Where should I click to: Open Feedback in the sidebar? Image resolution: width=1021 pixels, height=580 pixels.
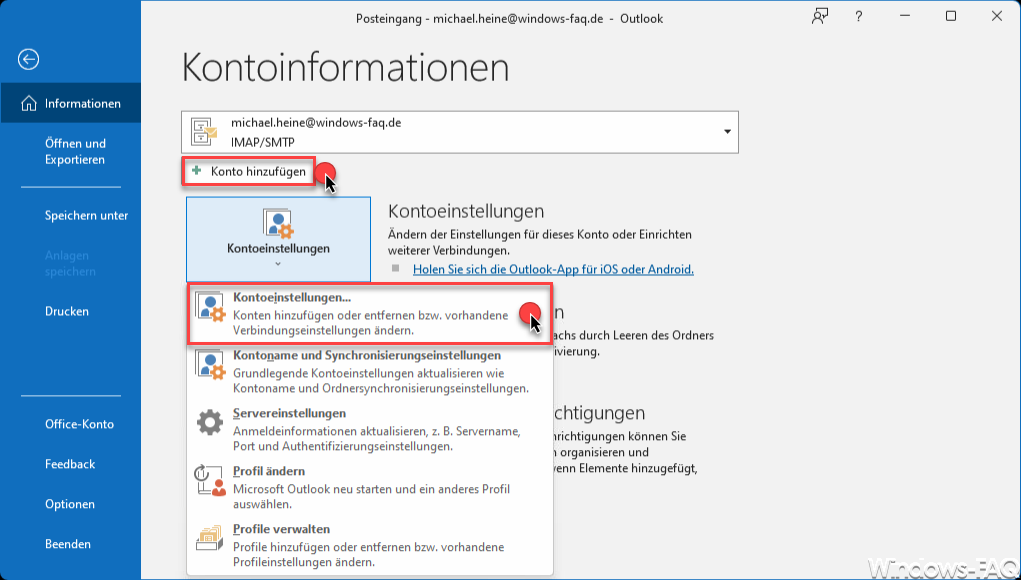coord(71,464)
